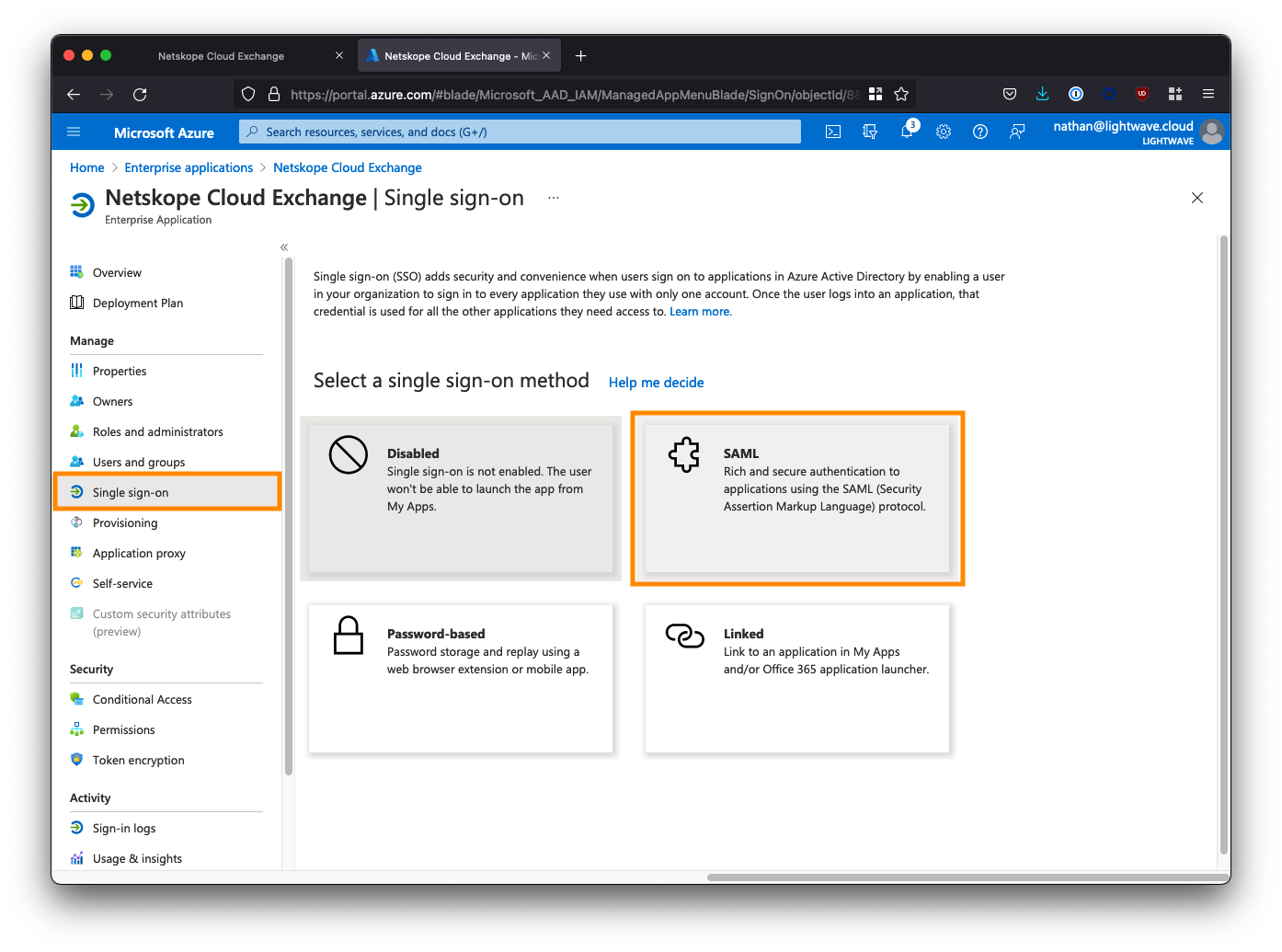The image size is (1282, 952).
Task: Select the SAML sign-on method
Action: 796,498
